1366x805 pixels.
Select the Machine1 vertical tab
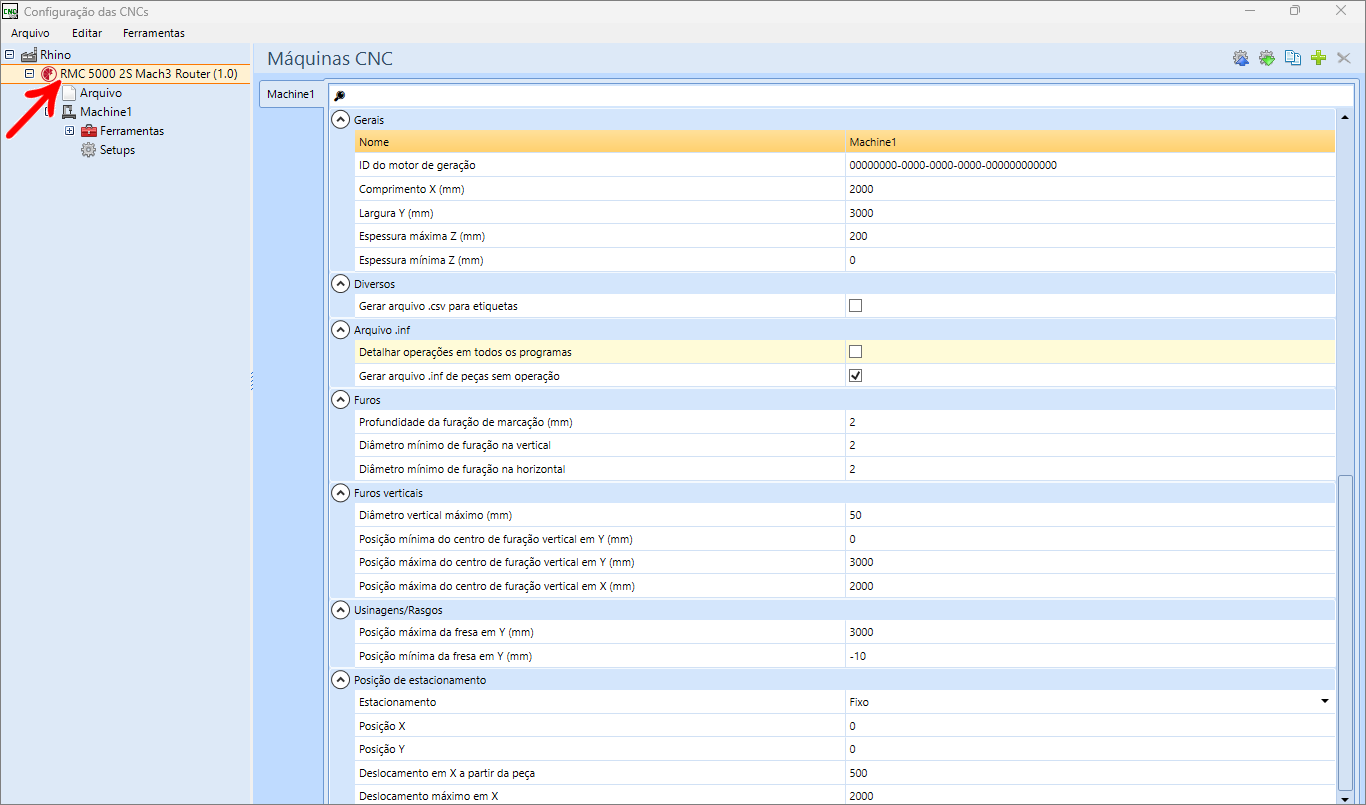click(x=291, y=94)
